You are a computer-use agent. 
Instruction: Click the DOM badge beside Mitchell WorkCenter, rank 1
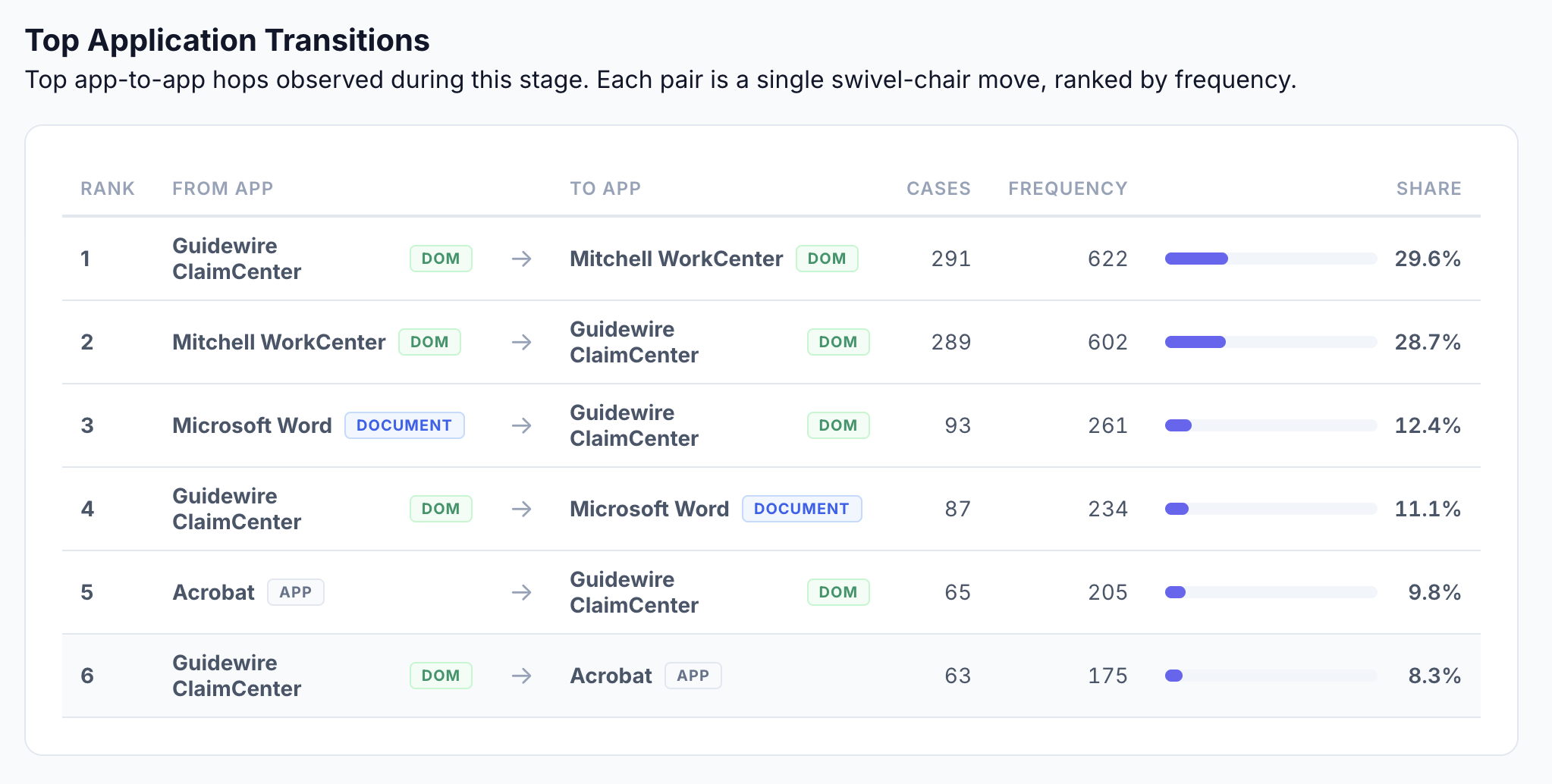(826, 259)
